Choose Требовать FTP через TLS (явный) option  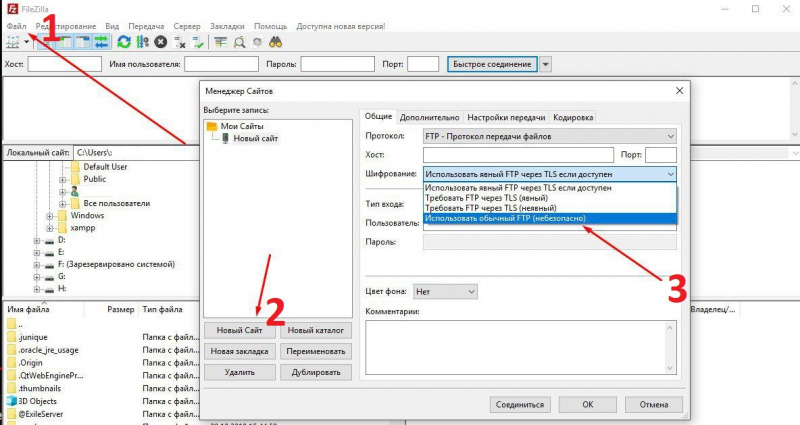(x=549, y=198)
